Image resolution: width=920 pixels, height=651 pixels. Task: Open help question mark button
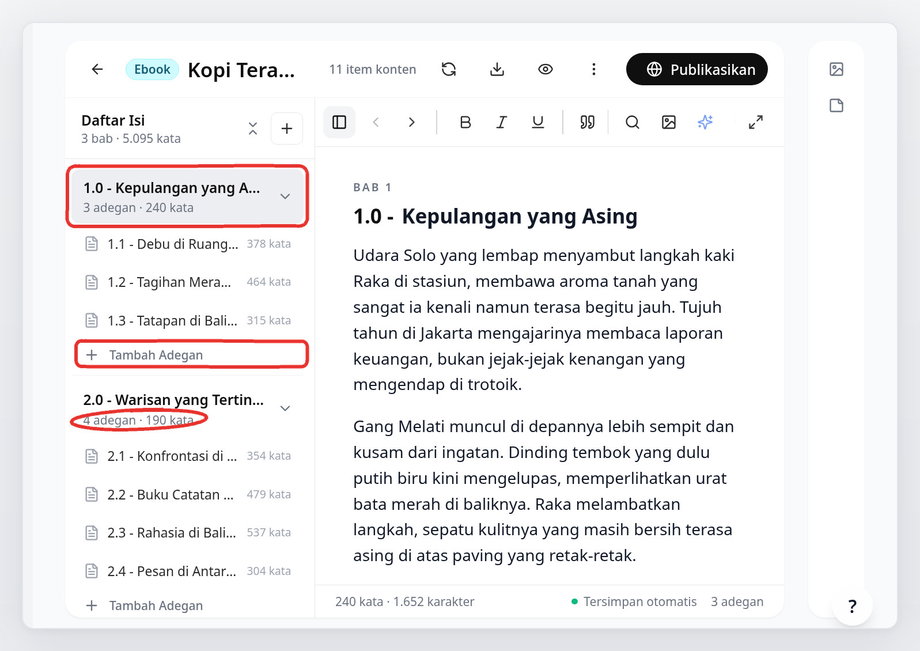coord(852,606)
